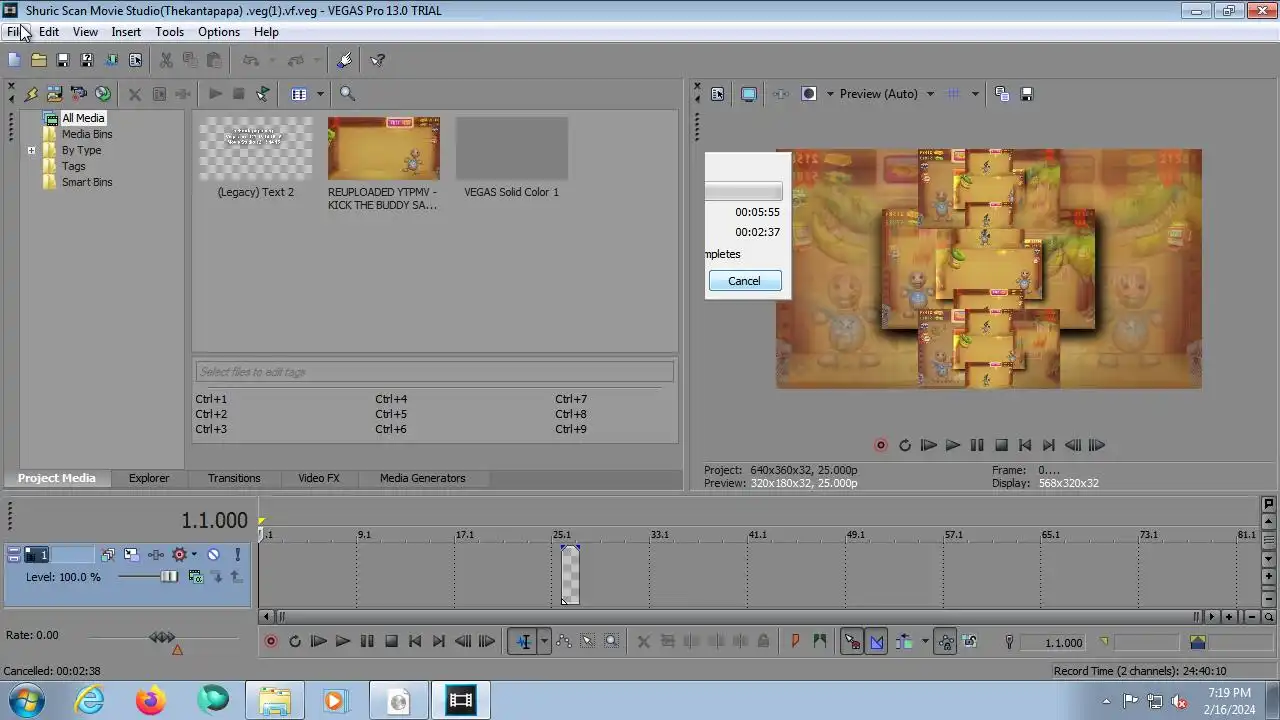
Task: Toggle the video preview on external monitor
Action: (x=749, y=94)
